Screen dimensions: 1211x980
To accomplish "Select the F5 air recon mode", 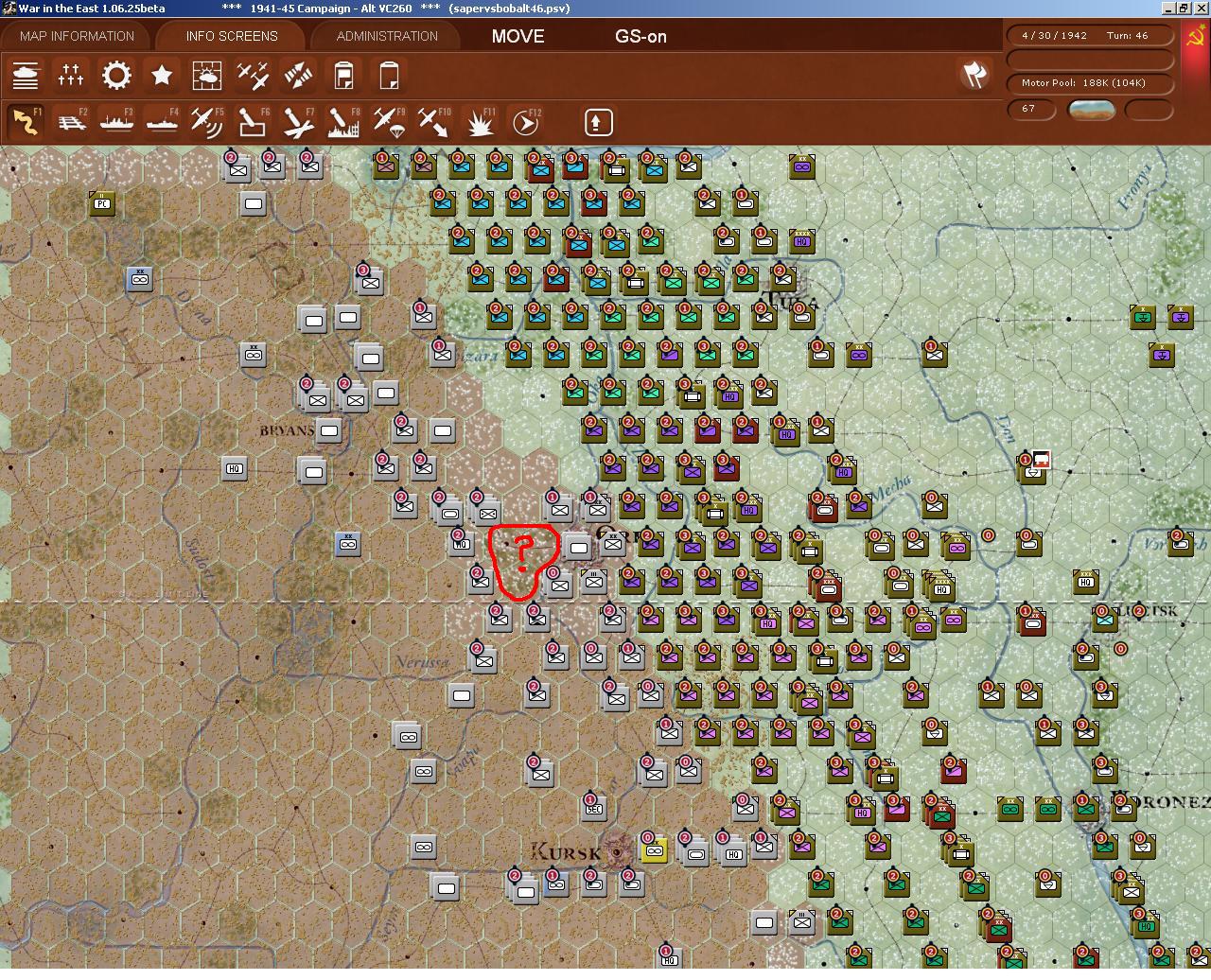I will pos(207,122).
